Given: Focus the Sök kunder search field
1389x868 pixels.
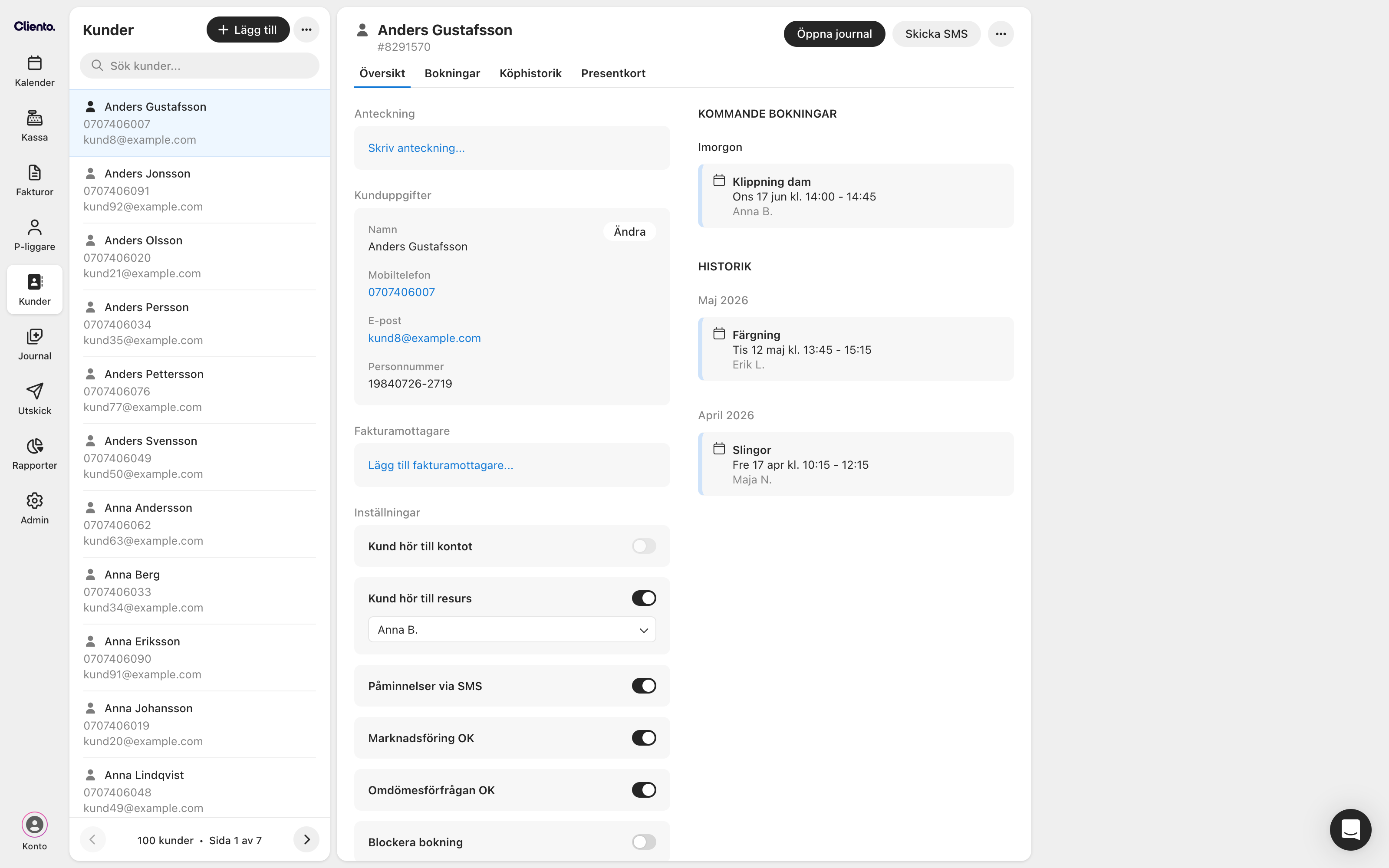Looking at the screenshot, I should pyautogui.click(x=200, y=66).
